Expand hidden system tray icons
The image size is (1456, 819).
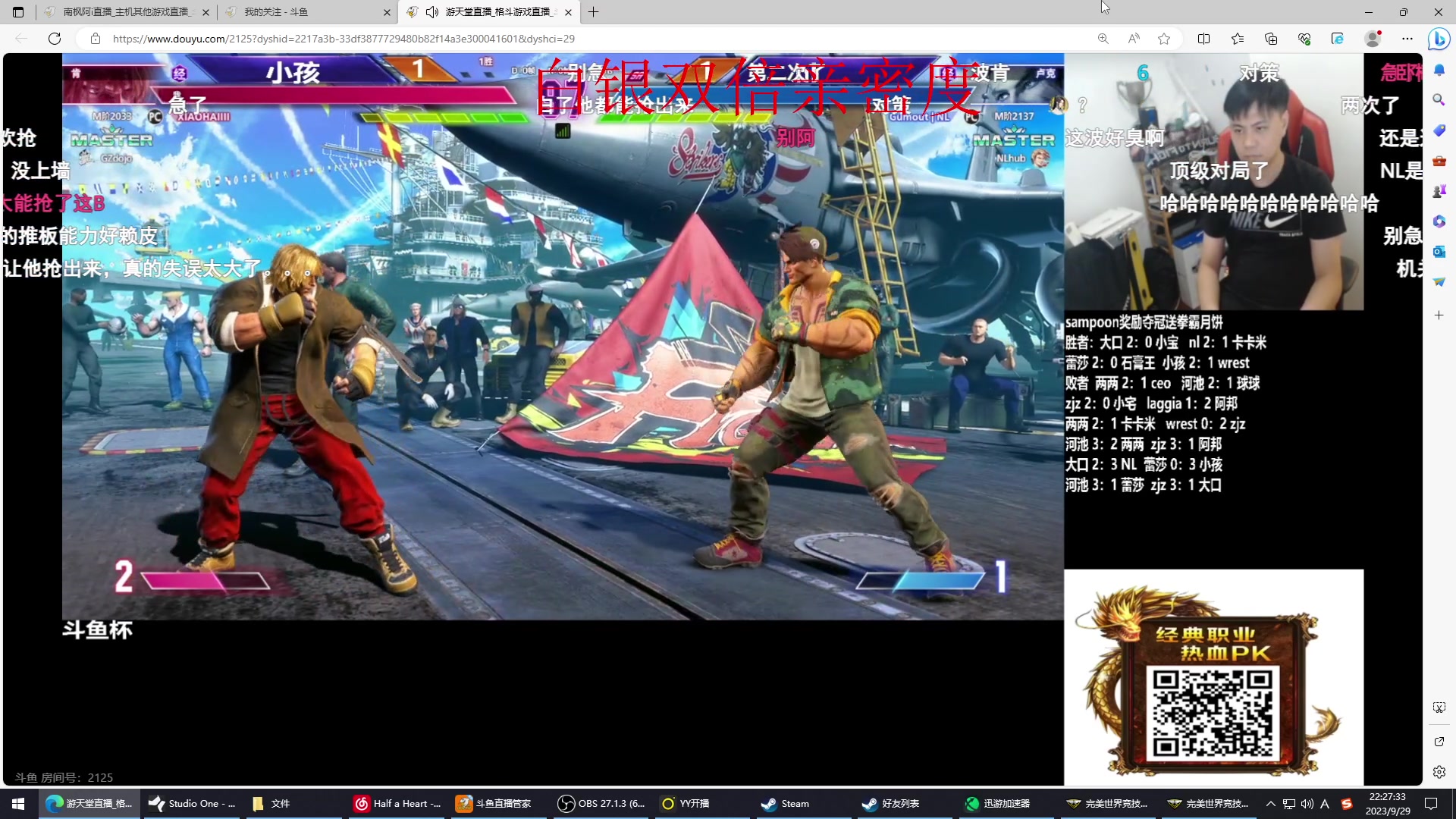(x=1271, y=804)
